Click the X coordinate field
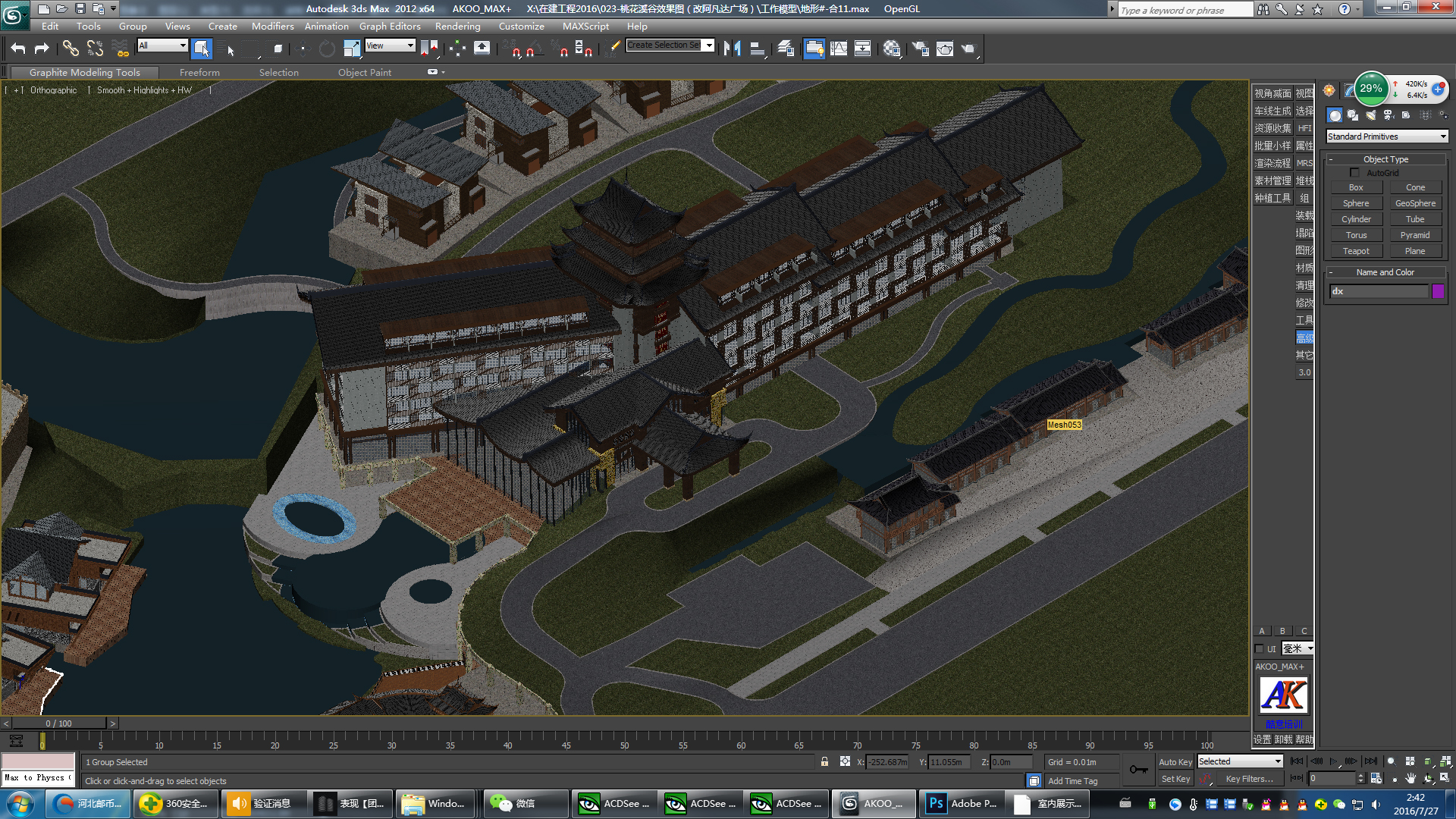This screenshot has height=819, width=1456. [887, 762]
